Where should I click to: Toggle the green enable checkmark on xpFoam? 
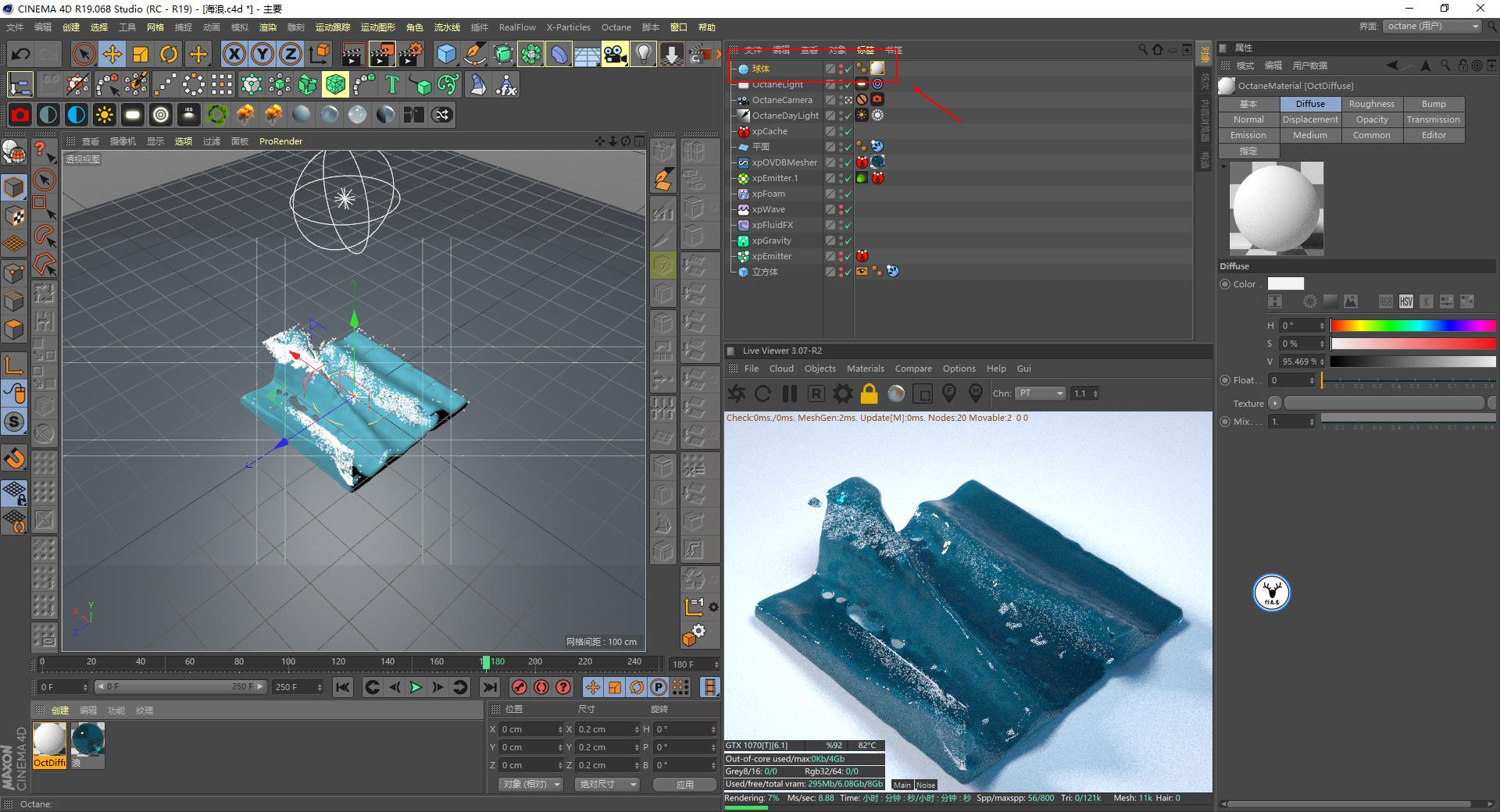click(848, 194)
